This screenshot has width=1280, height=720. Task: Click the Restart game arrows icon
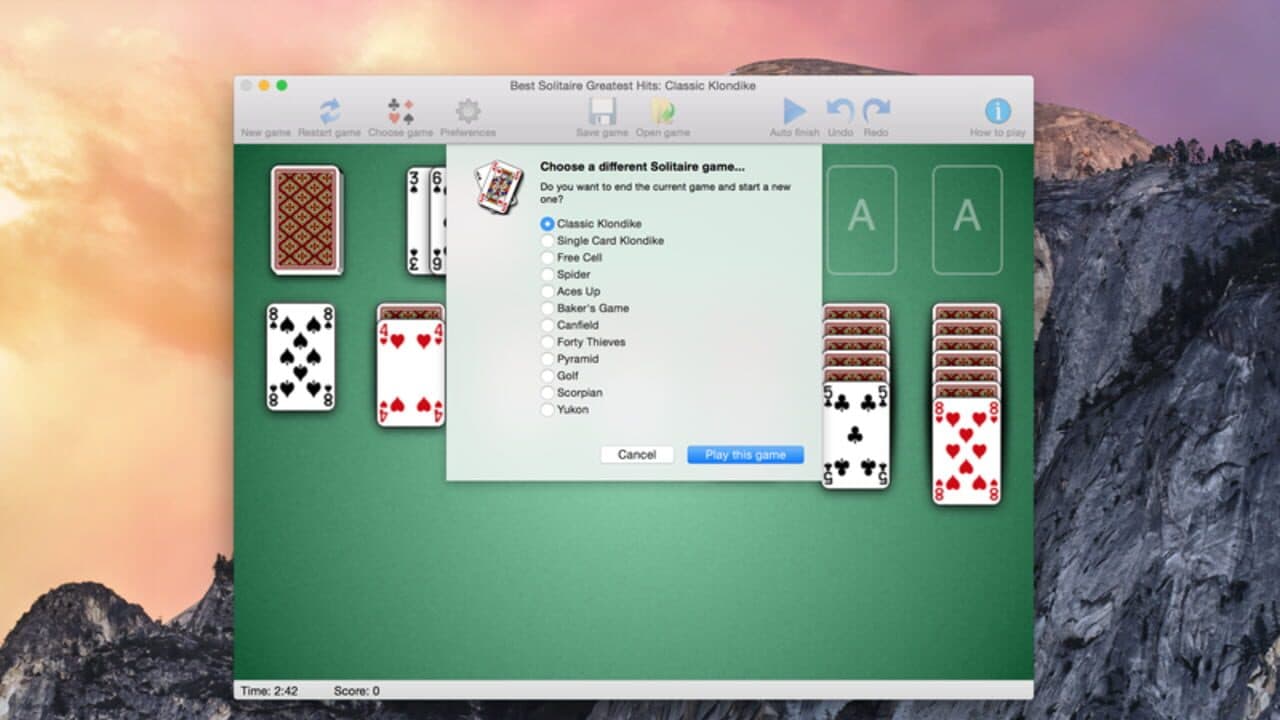329,111
